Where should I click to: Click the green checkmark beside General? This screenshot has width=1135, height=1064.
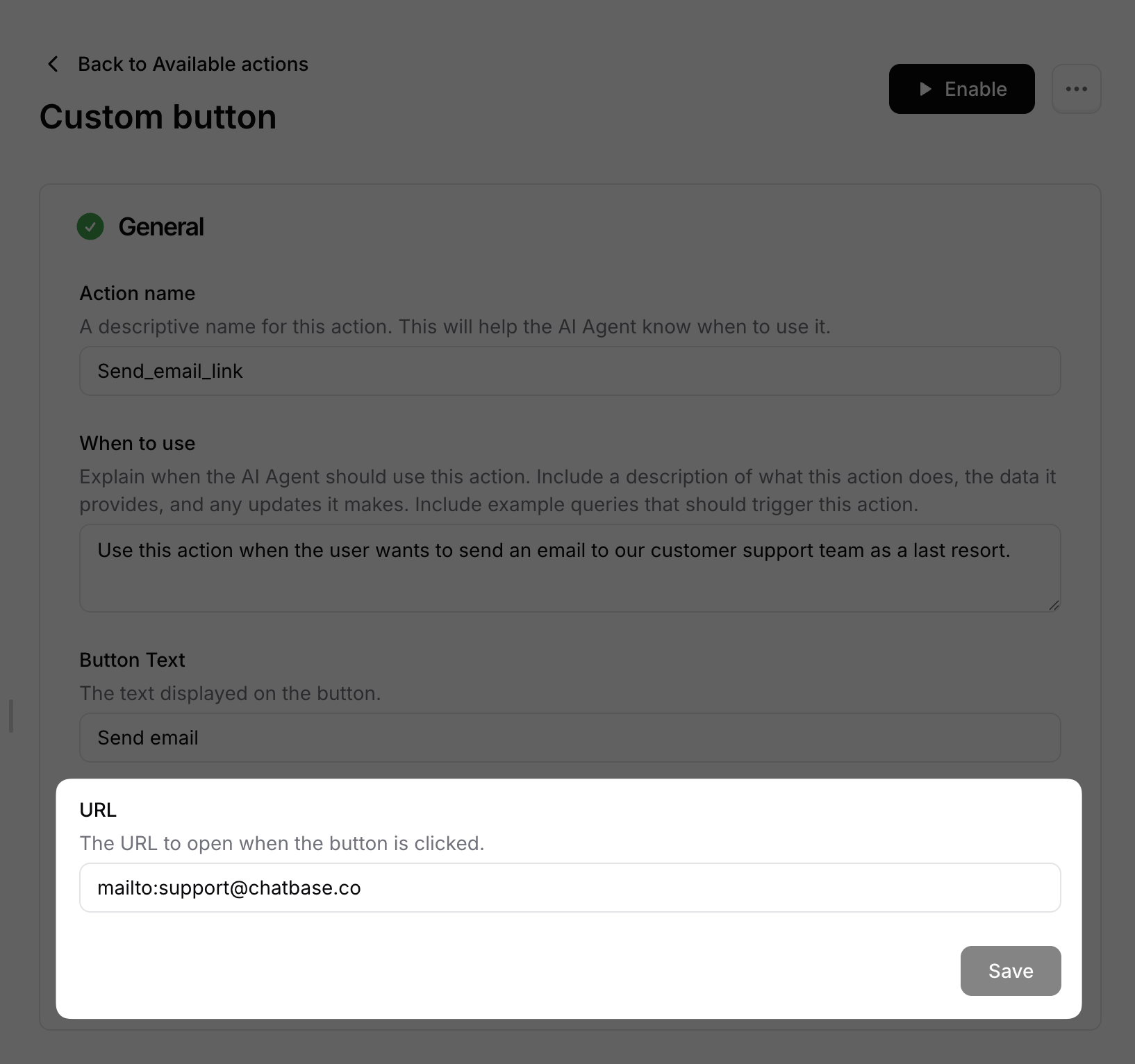click(90, 226)
